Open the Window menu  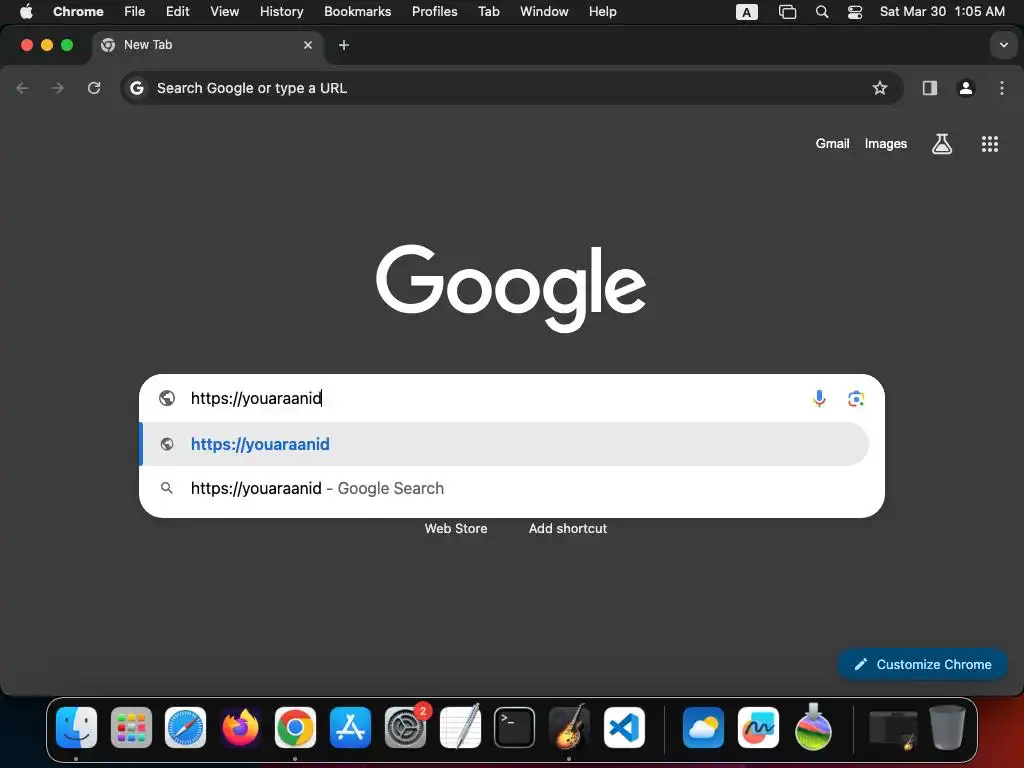click(544, 12)
